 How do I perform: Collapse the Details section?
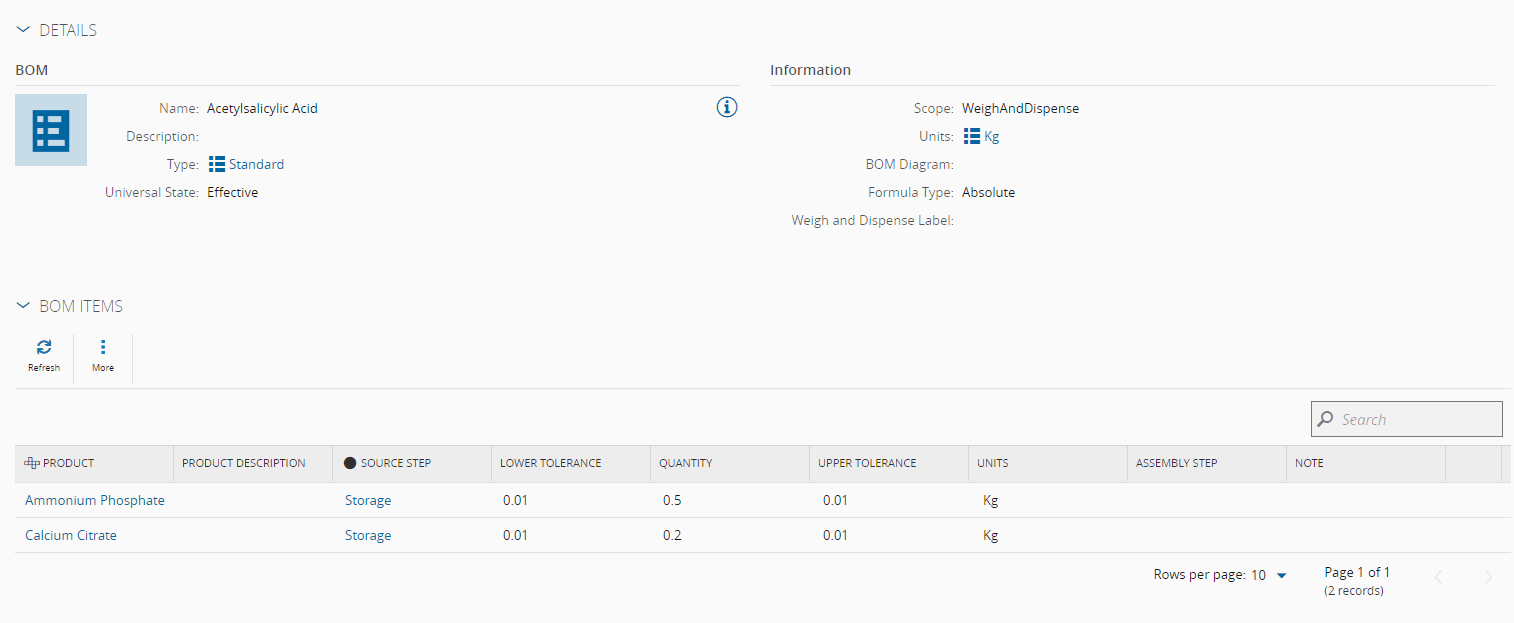pos(24,31)
